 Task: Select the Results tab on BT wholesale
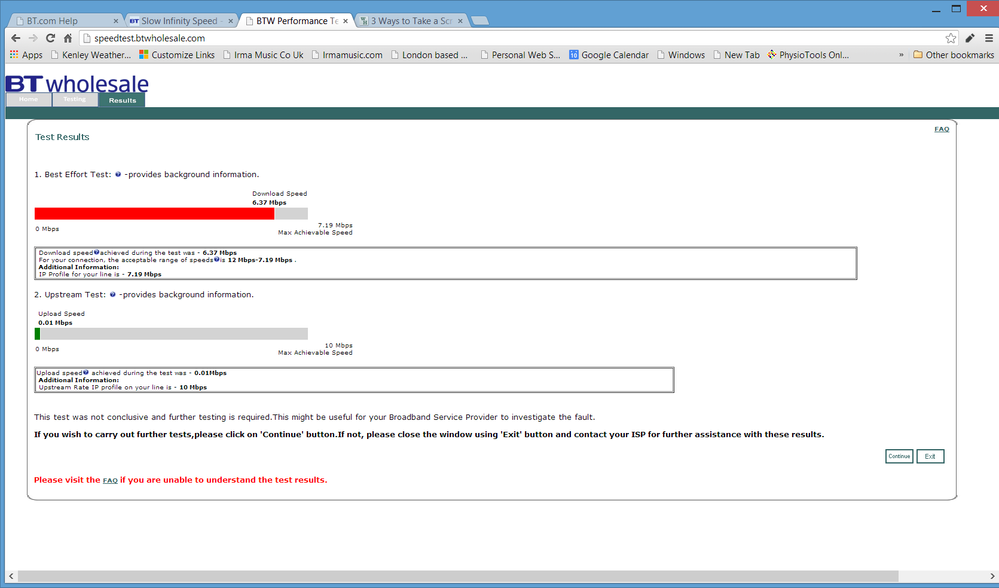click(122, 100)
